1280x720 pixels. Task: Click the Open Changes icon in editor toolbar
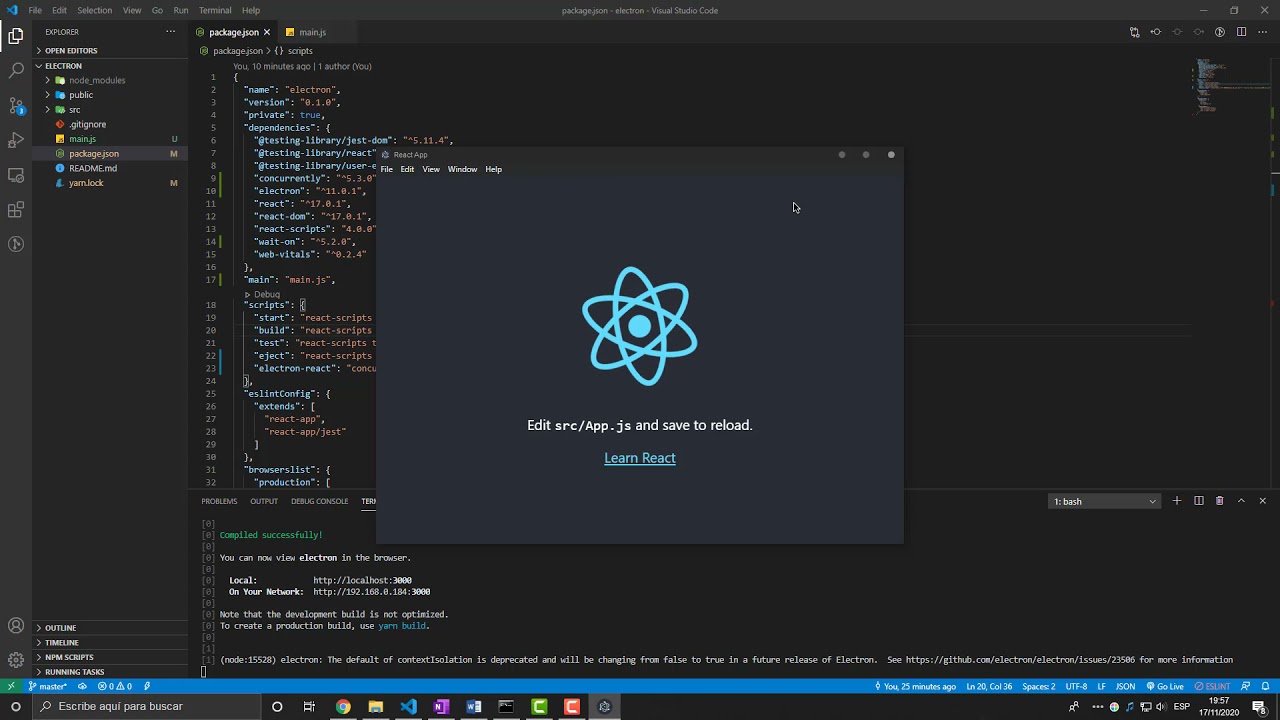pos(1134,32)
